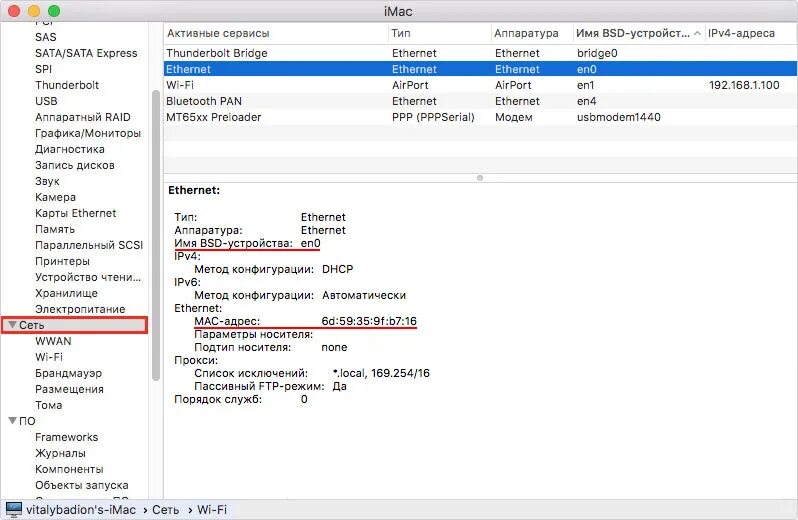
Task: Select the Сеть category in sidebar
Action: [x=74, y=325]
